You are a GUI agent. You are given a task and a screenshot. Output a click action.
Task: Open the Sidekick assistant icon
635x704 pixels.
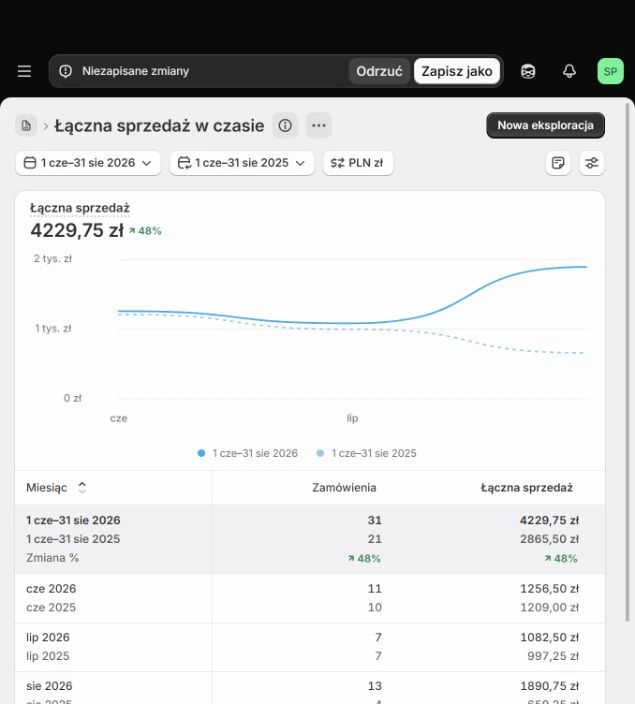click(528, 71)
